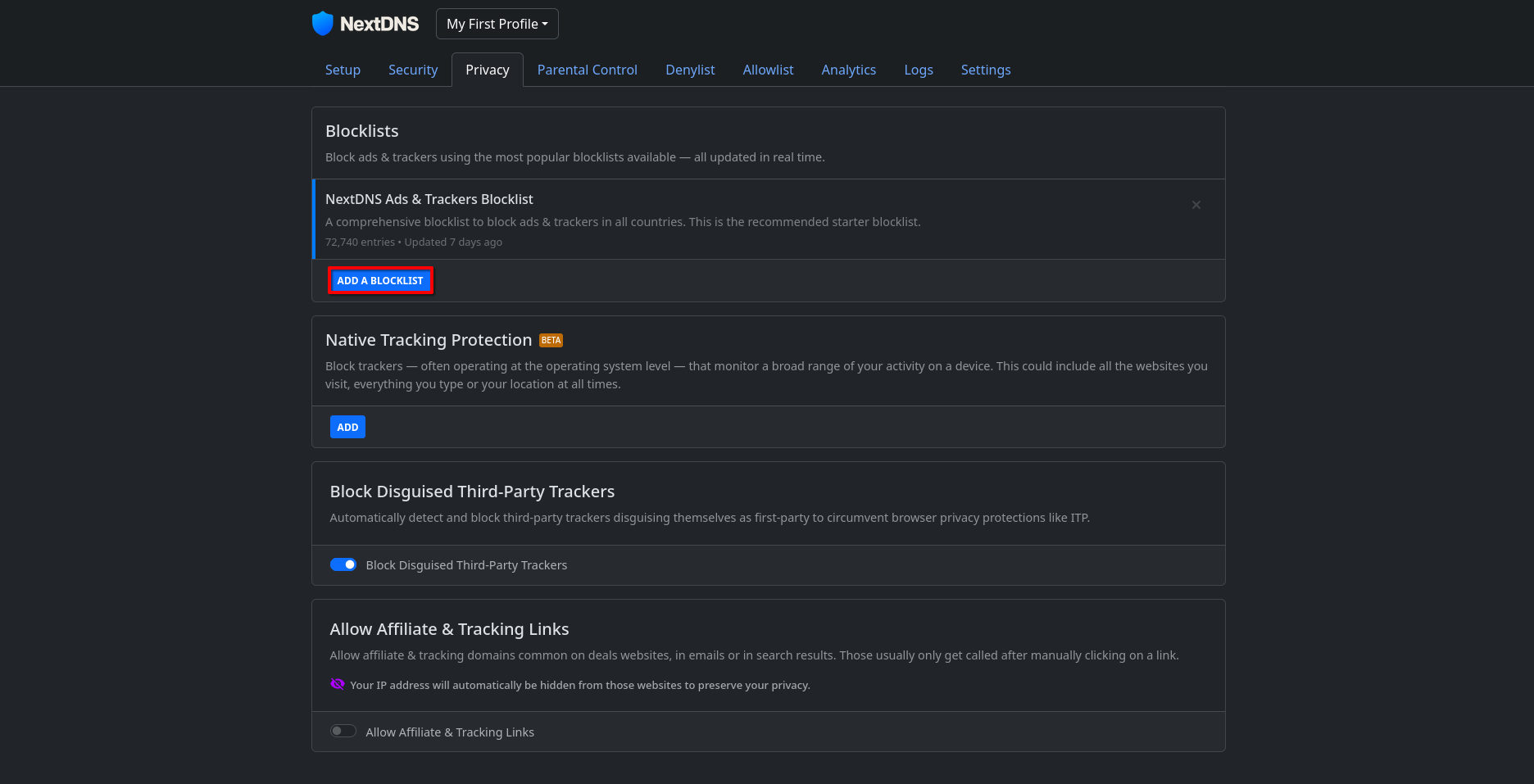Click the IP address privacy notice text

click(580, 685)
